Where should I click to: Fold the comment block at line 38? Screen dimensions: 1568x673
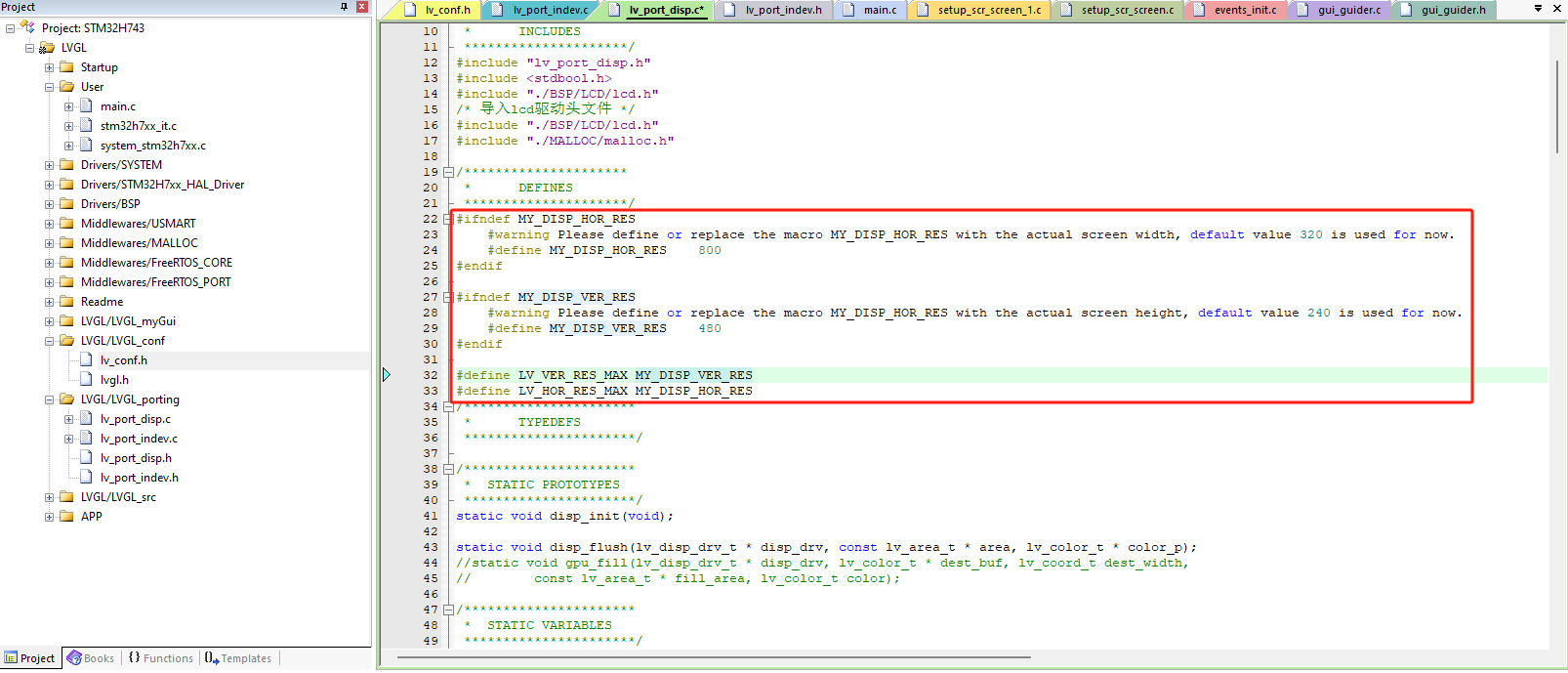pyautogui.click(x=448, y=469)
